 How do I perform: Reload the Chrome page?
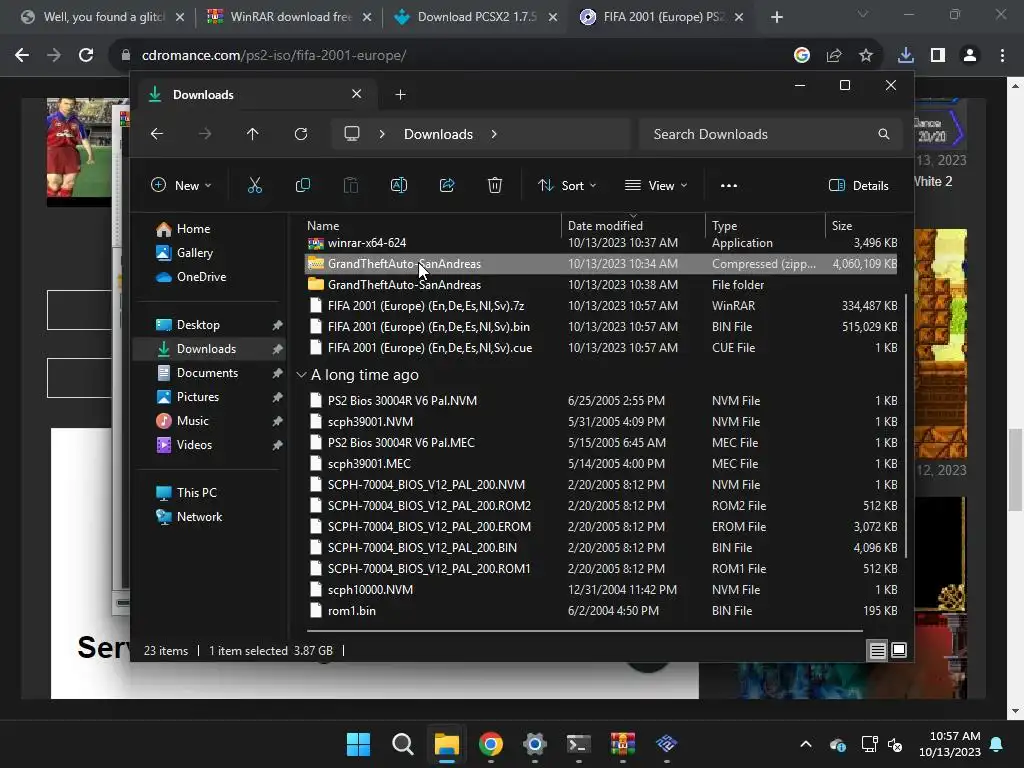[86, 56]
